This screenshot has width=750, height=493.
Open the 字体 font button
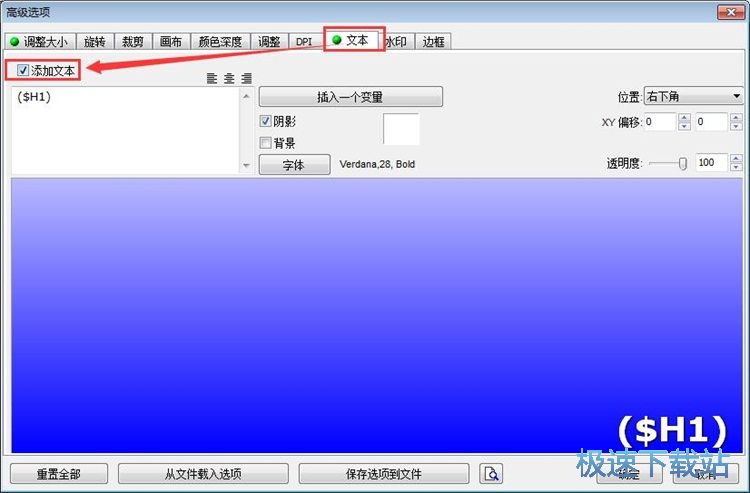[294, 165]
